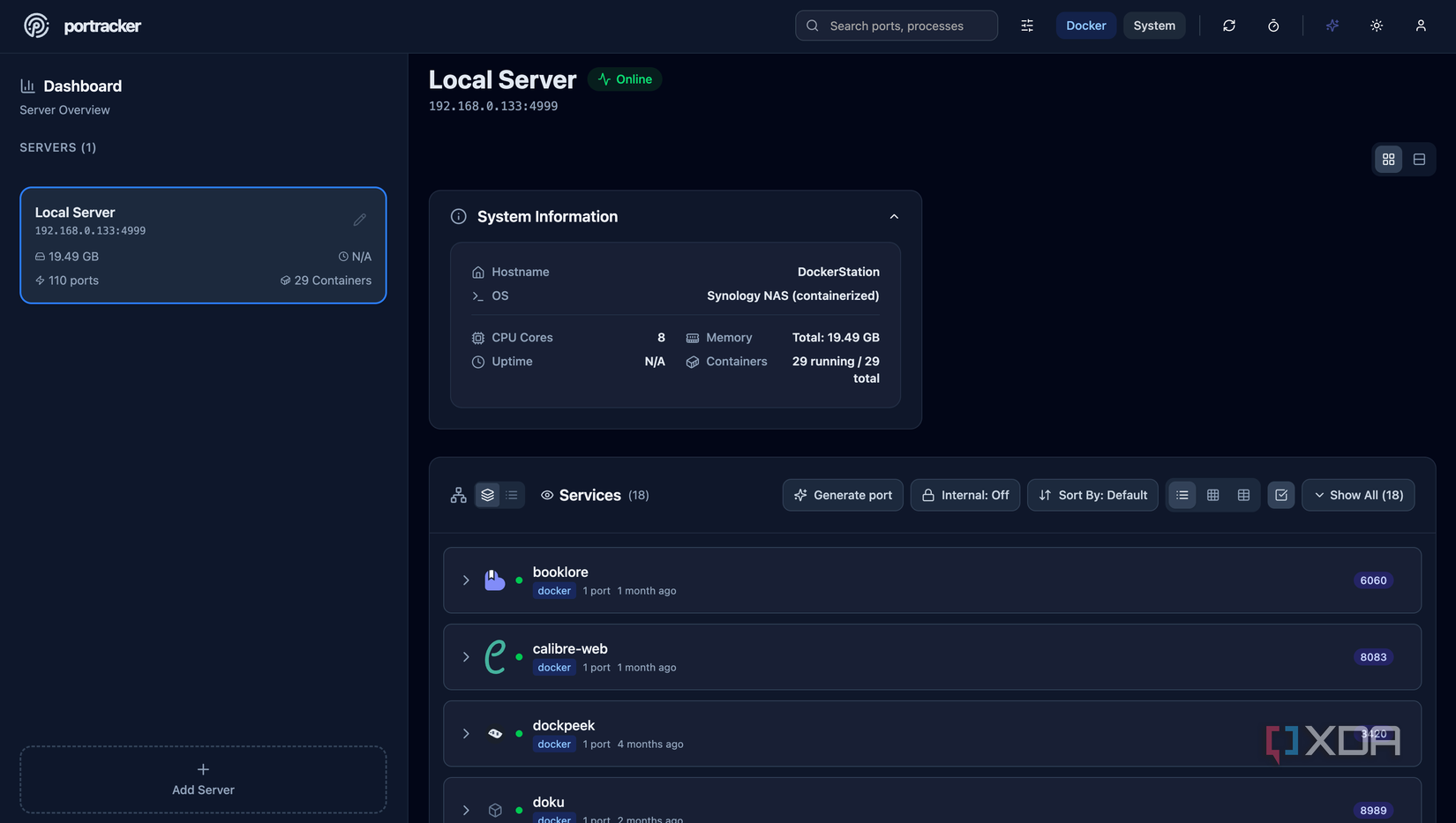1456x823 pixels.
Task: Click the Dashboard chart icon
Action: tap(27, 86)
